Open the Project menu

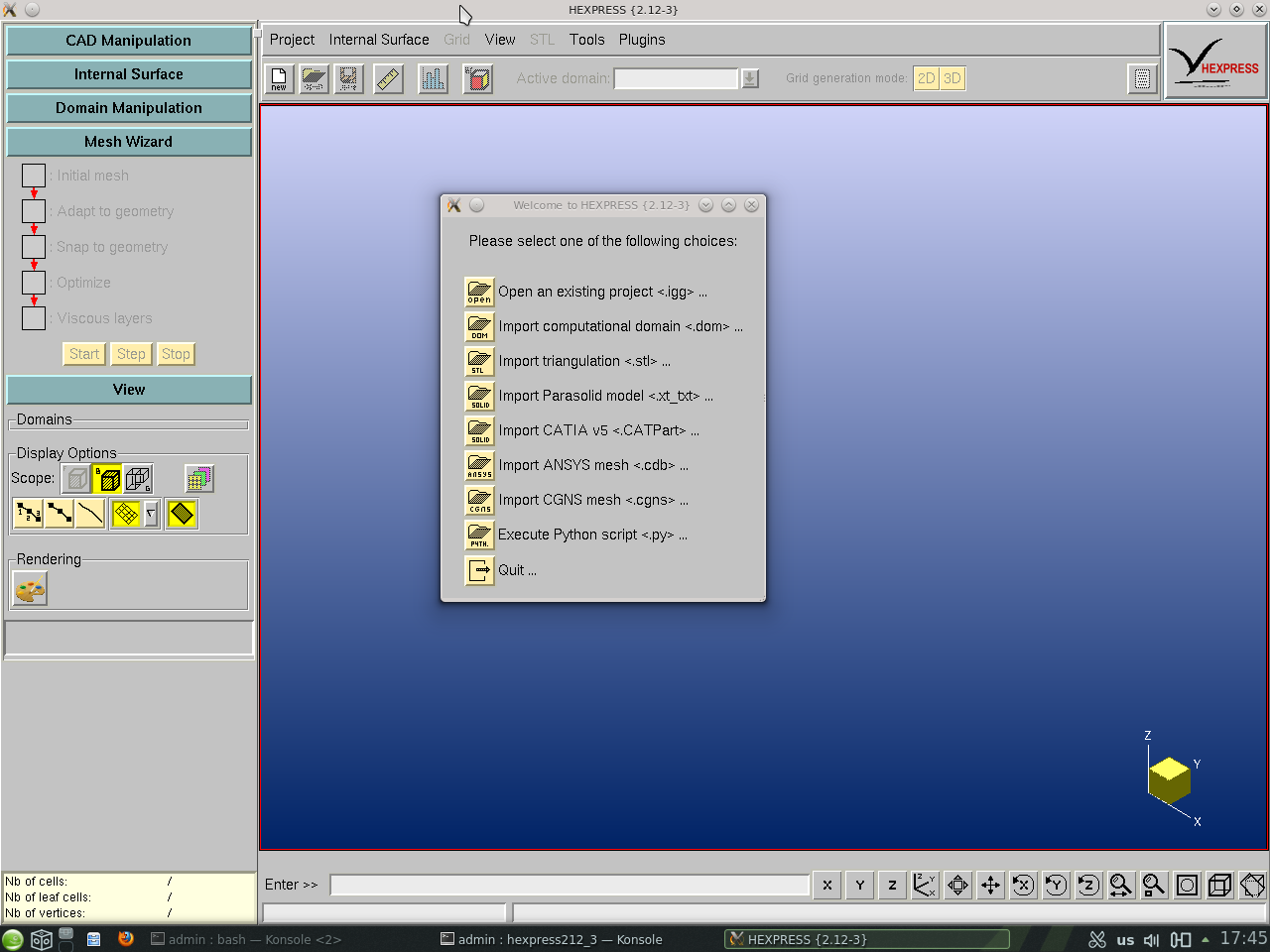coord(292,40)
